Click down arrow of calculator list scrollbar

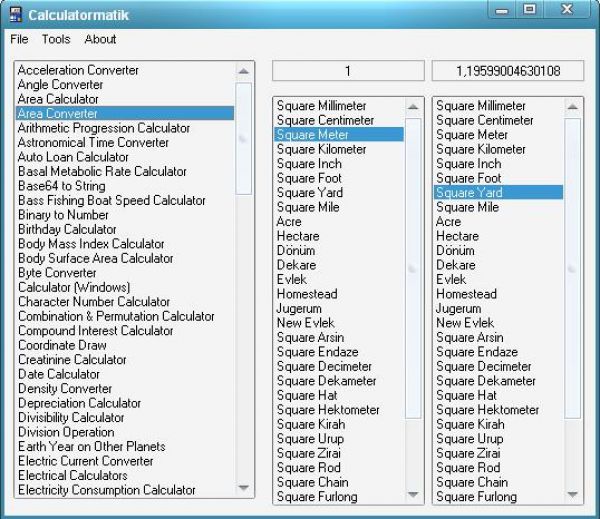(243, 488)
